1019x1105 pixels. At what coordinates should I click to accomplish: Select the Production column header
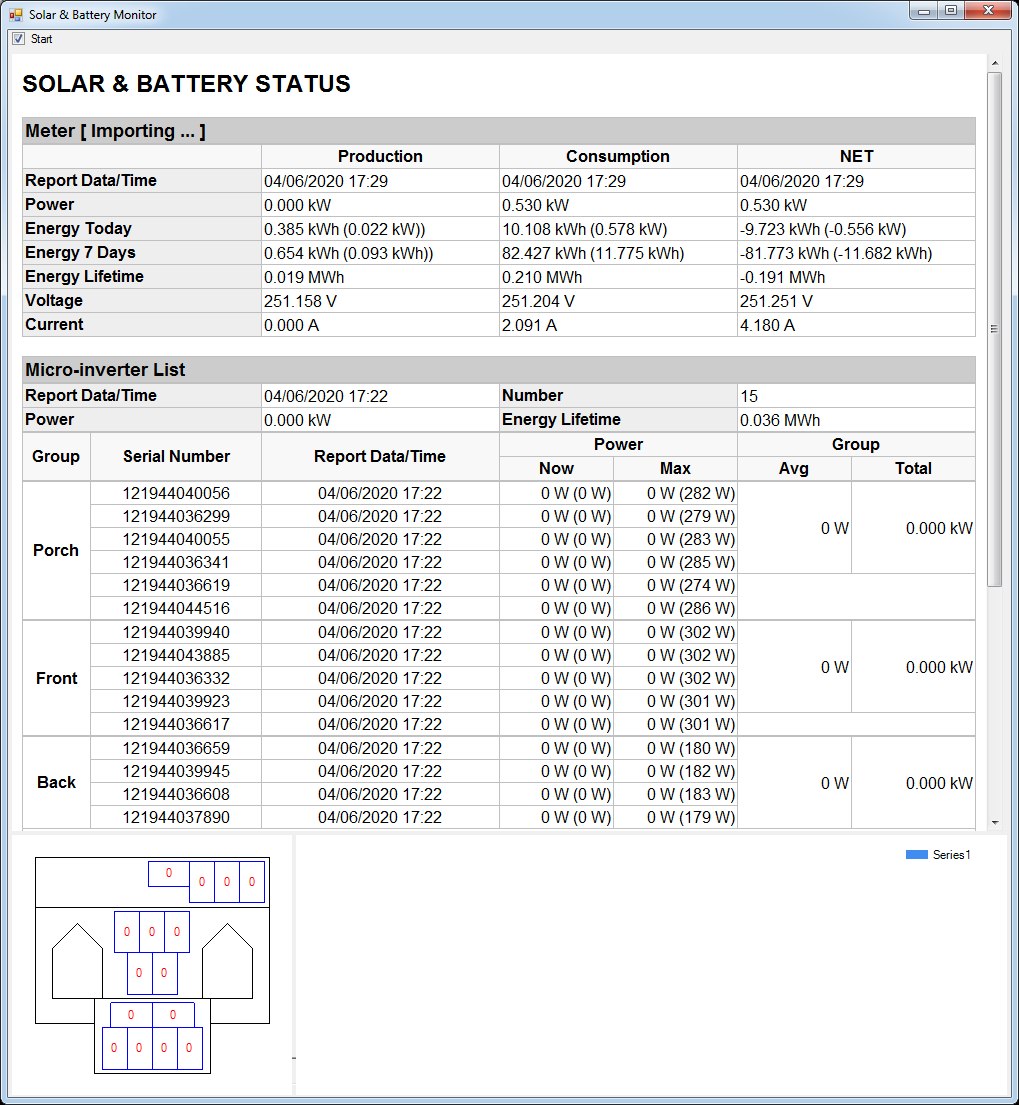click(x=380, y=156)
